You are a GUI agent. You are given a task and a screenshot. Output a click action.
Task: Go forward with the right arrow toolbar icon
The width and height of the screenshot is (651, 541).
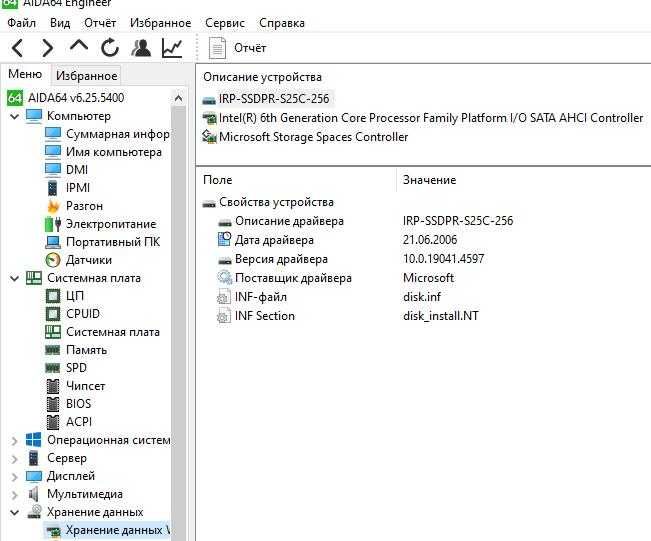click(x=48, y=48)
